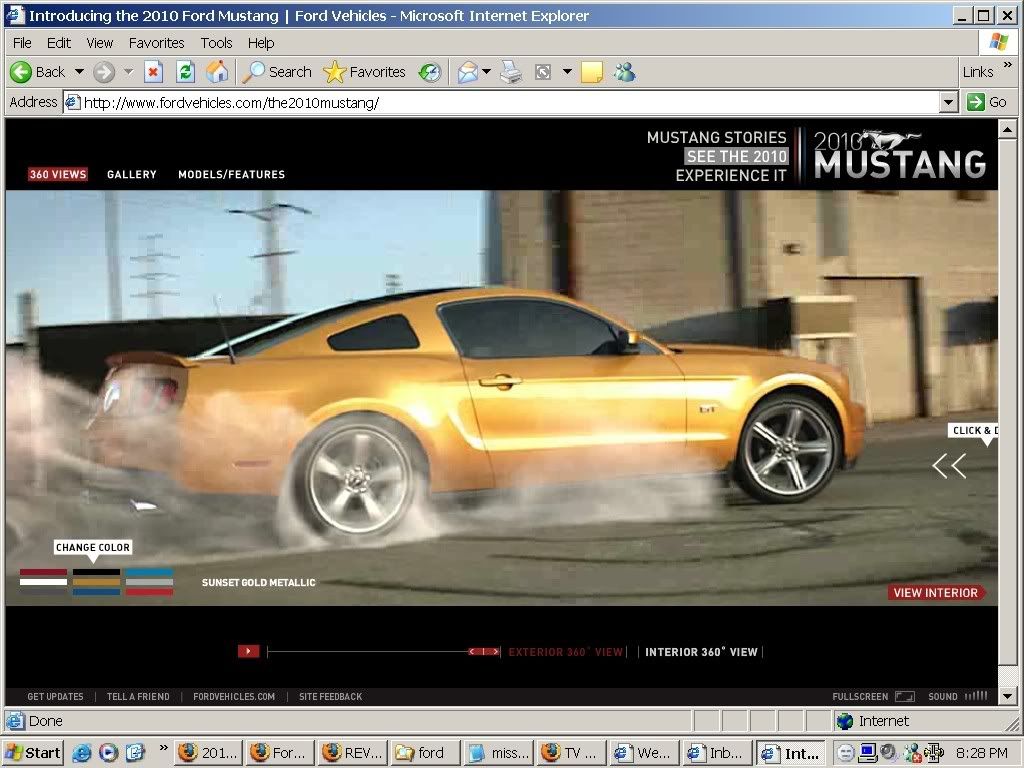The image size is (1024, 768).
Task: Open the Tell a Friend link
Action: pyautogui.click(x=138, y=697)
